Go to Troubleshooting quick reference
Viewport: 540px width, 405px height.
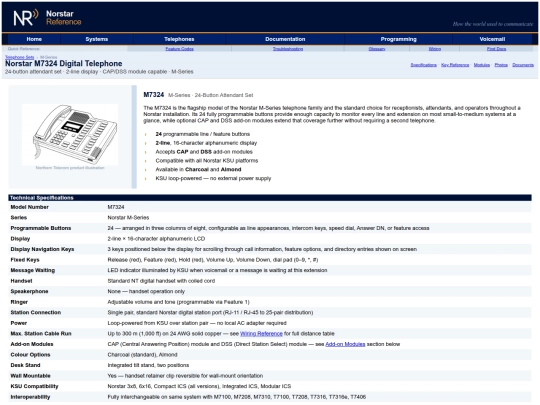point(288,49)
